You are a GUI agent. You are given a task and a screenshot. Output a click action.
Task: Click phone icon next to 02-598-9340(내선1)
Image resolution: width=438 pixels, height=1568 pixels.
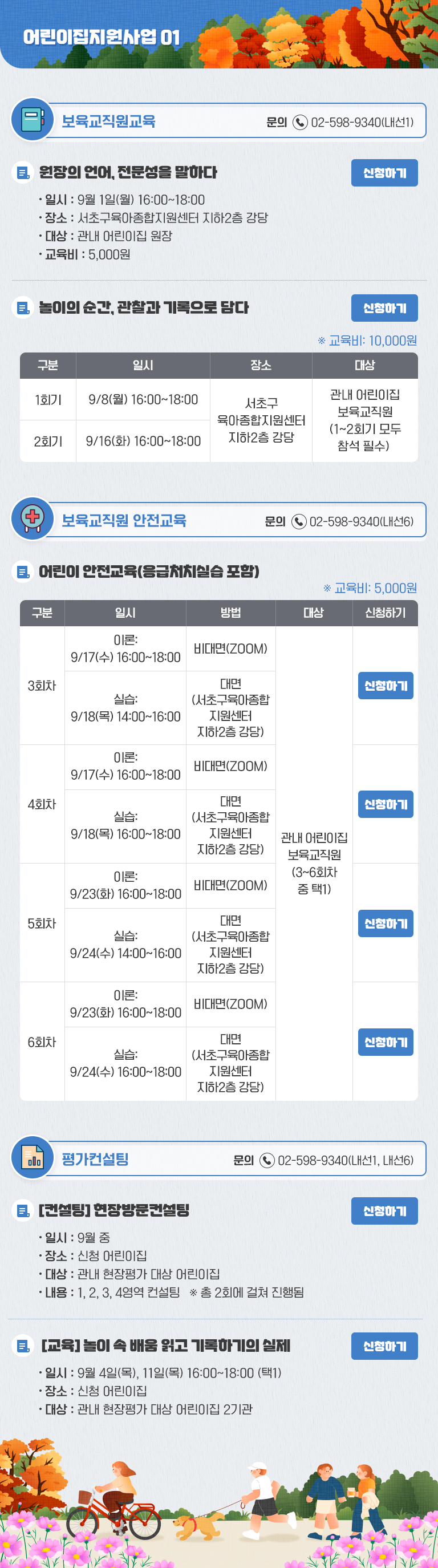click(x=300, y=122)
